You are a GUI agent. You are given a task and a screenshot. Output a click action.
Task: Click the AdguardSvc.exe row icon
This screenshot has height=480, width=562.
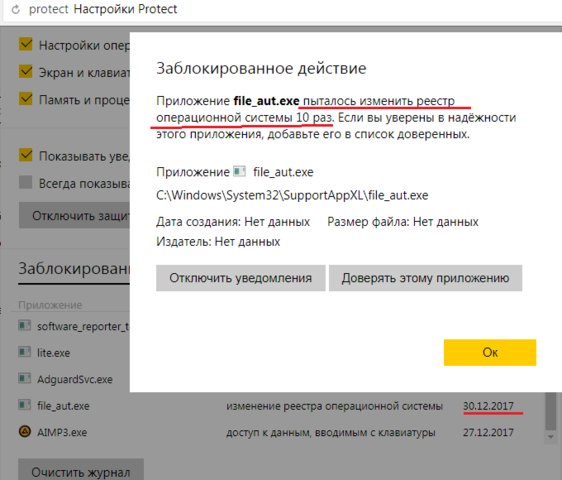(x=24, y=379)
